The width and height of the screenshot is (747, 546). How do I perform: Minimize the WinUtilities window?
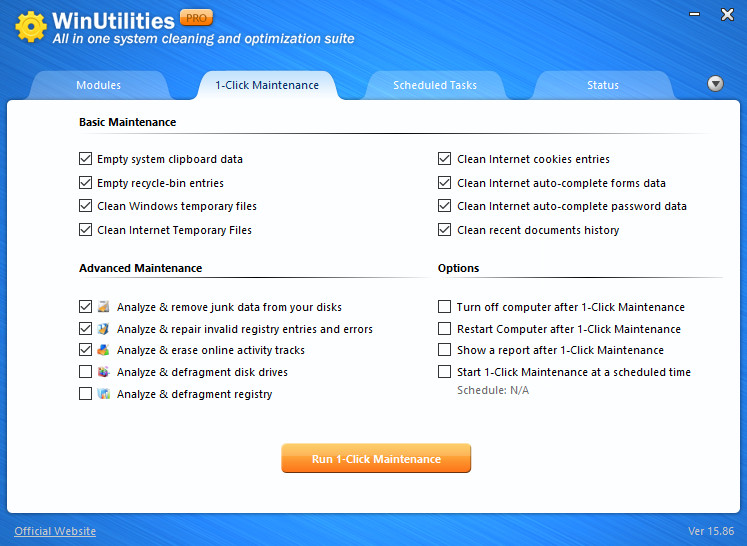coord(695,14)
